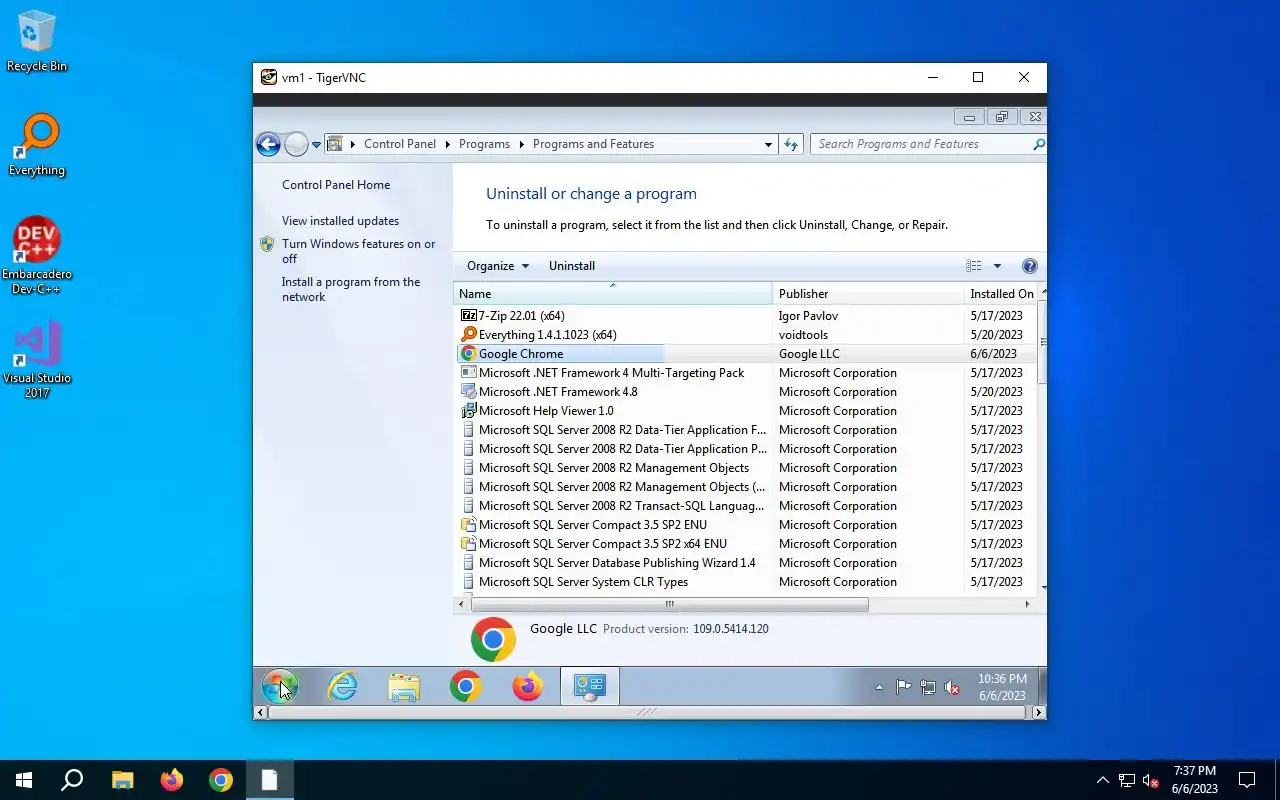This screenshot has width=1280, height=800.
Task: Click the VM clock showing 10:36 PM
Action: point(1001,687)
